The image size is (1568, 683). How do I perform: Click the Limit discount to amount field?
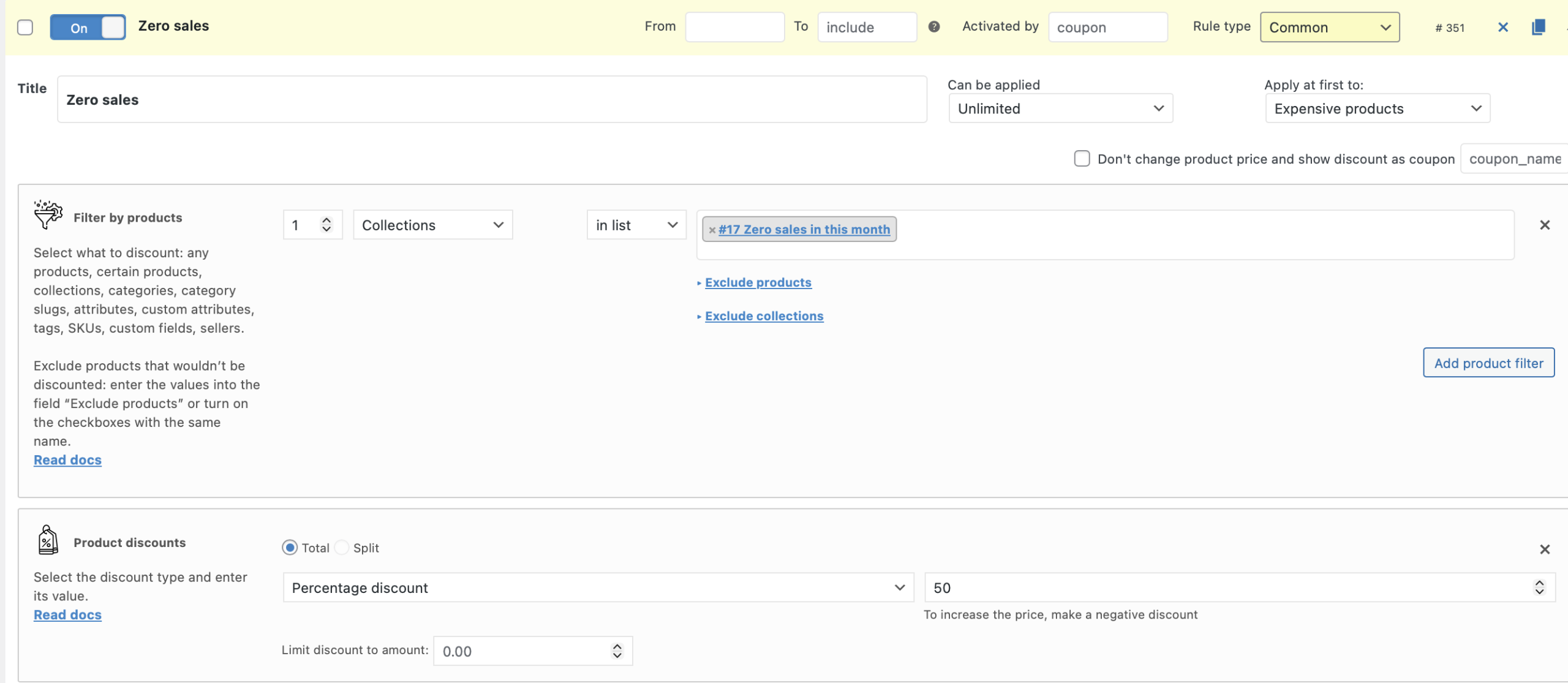pos(524,651)
